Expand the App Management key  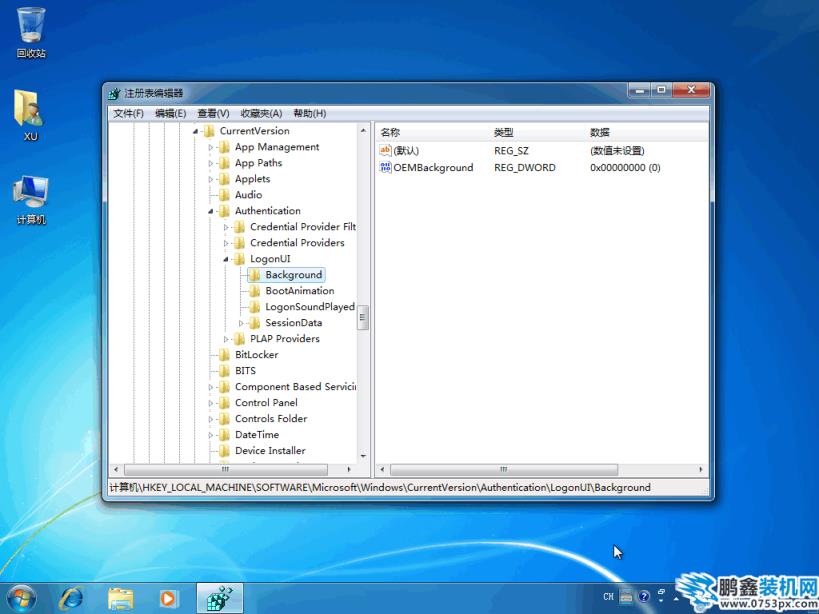(211, 148)
